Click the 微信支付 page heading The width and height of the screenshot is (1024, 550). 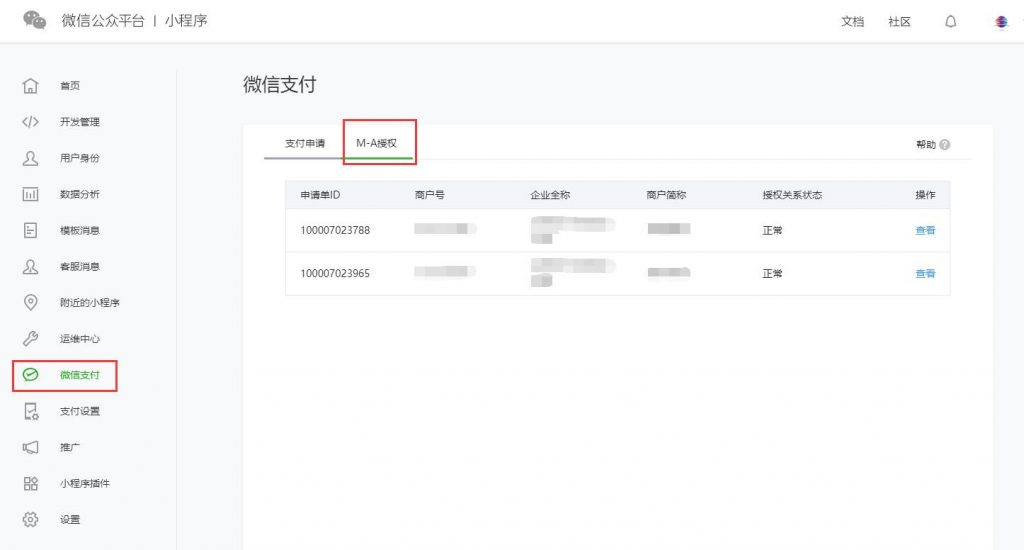pos(280,84)
